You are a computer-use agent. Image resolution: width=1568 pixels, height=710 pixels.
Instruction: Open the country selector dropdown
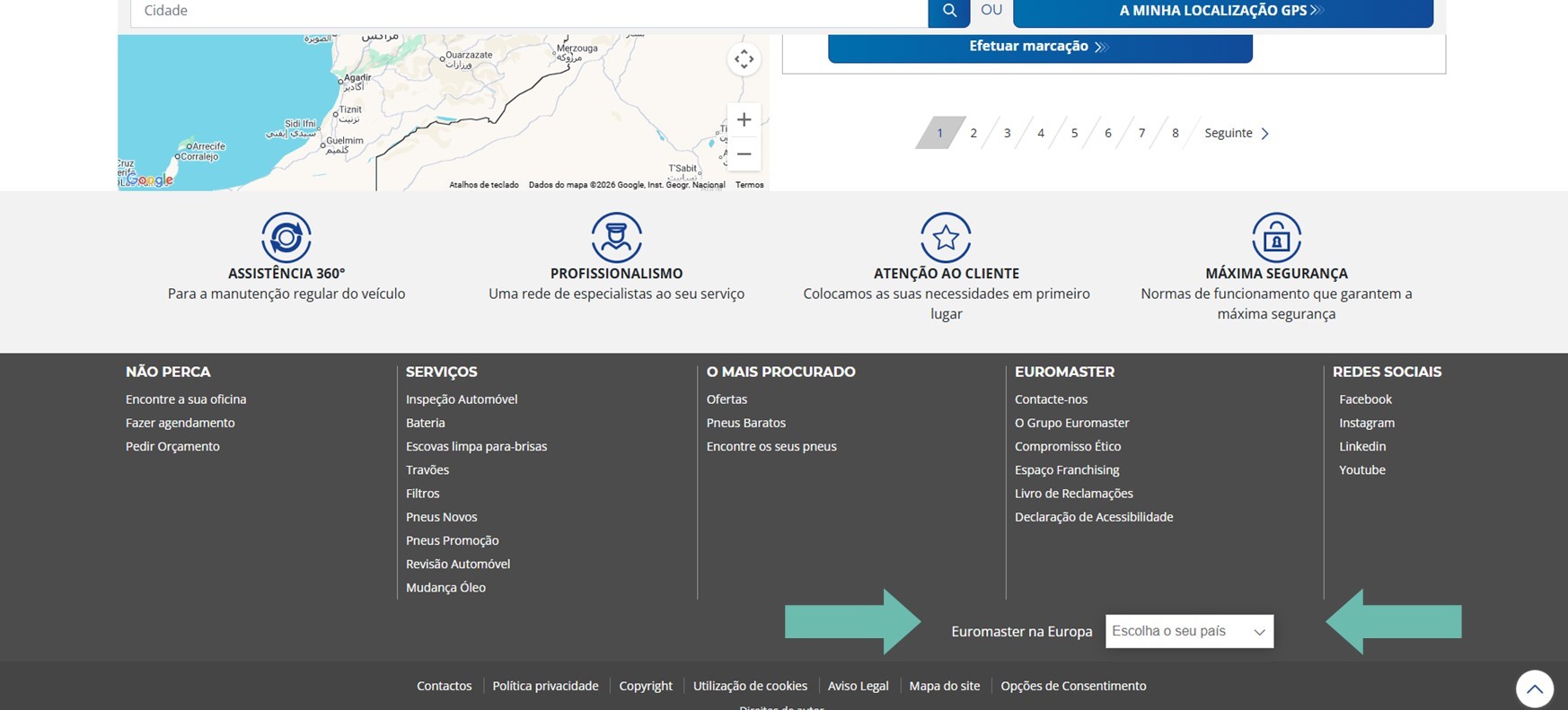[x=1189, y=631]
